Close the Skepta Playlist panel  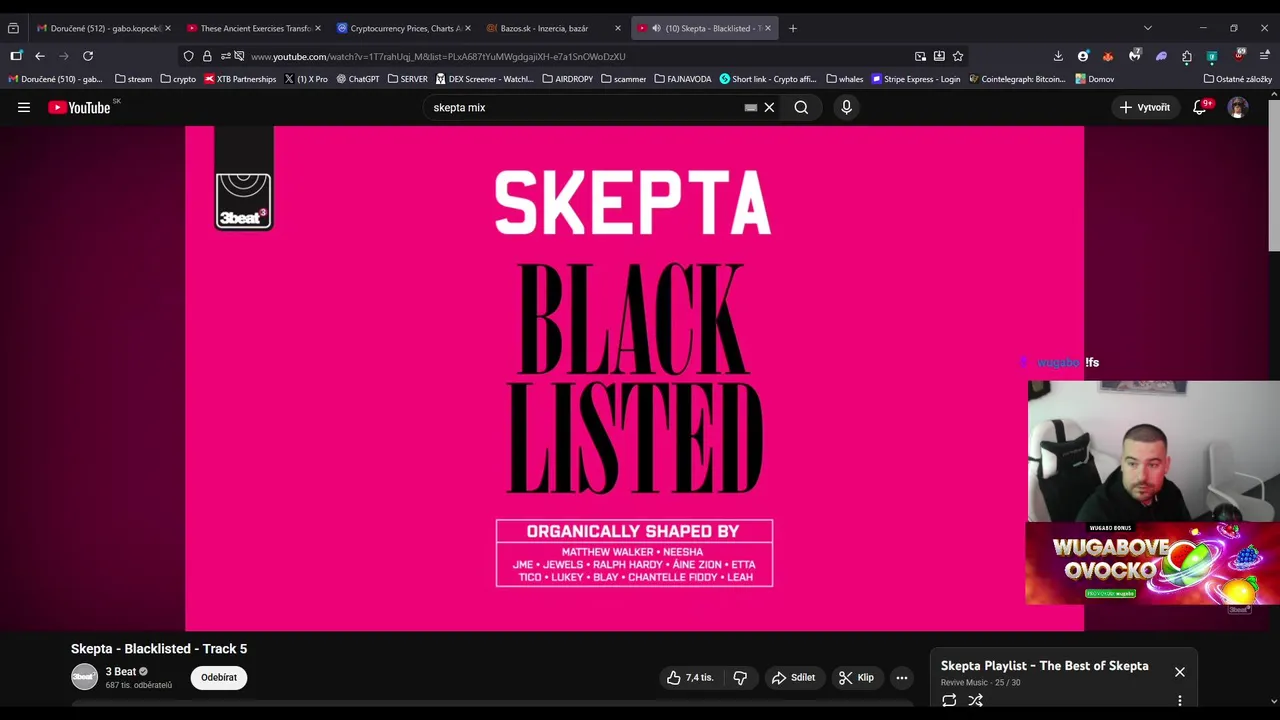pos(1180,672)
